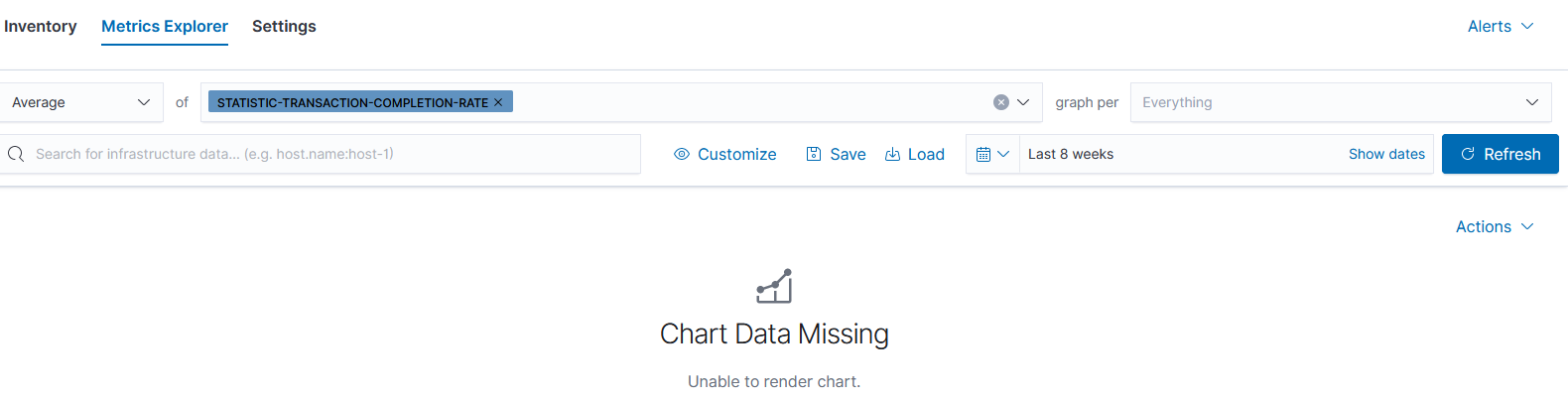Viewport: 1568px width, 401px height.
Task: Open the Alerts dropdown menu
Action: pos(1500,26)
